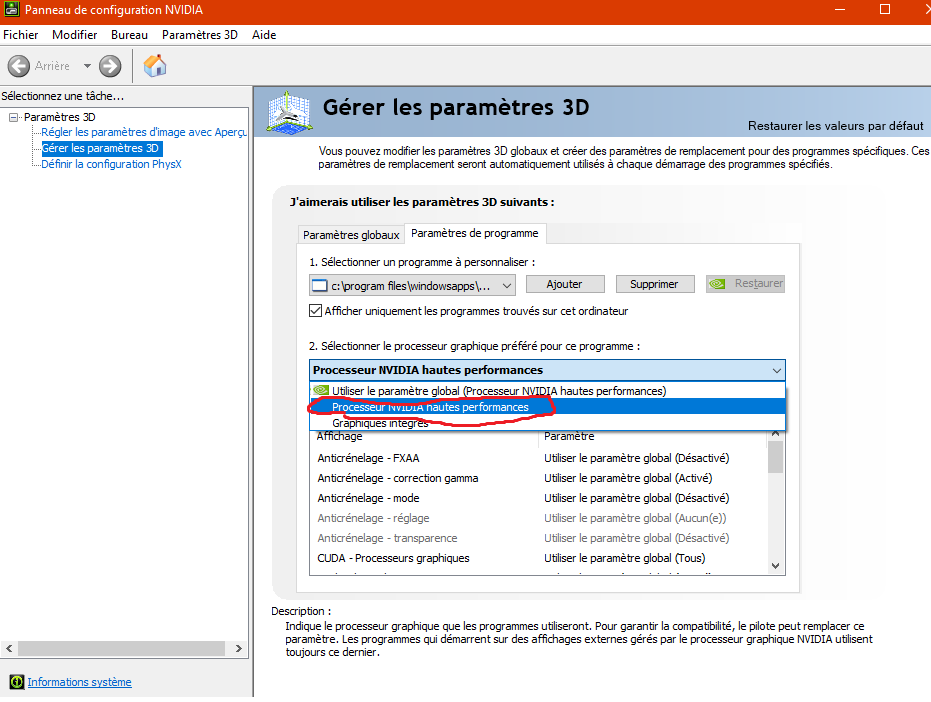Screen dimensions: 931x702
Task: Toggle Afficher uniquement les programmes trouvés checkbox
Action: 315,311
